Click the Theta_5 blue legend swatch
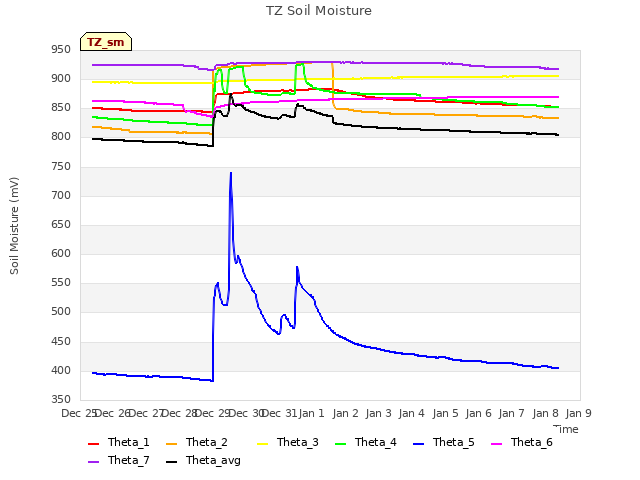This screenshot has width=640, height=480. point(418,444)
